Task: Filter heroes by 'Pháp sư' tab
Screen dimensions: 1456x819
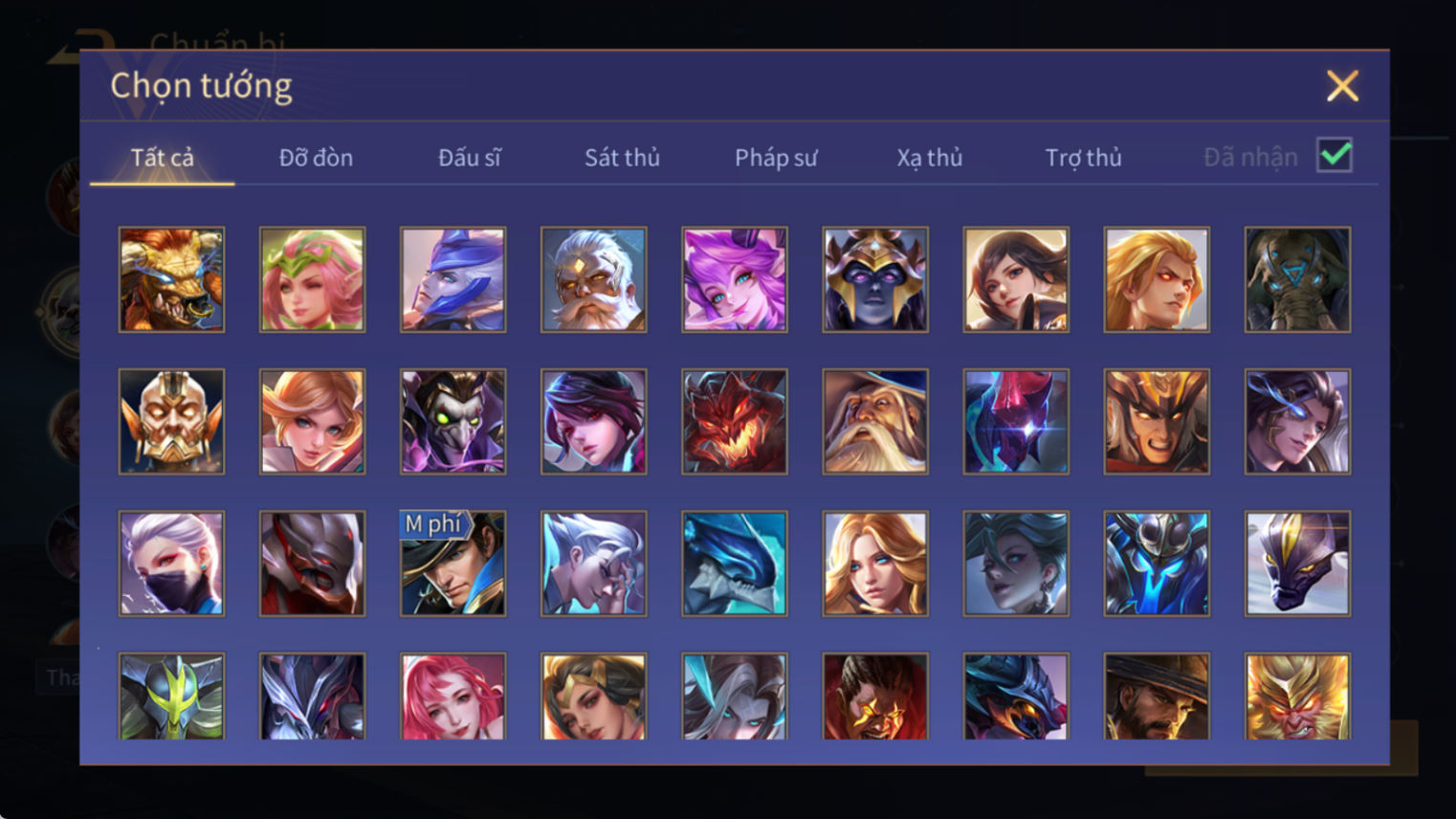Action: point(776,158)
